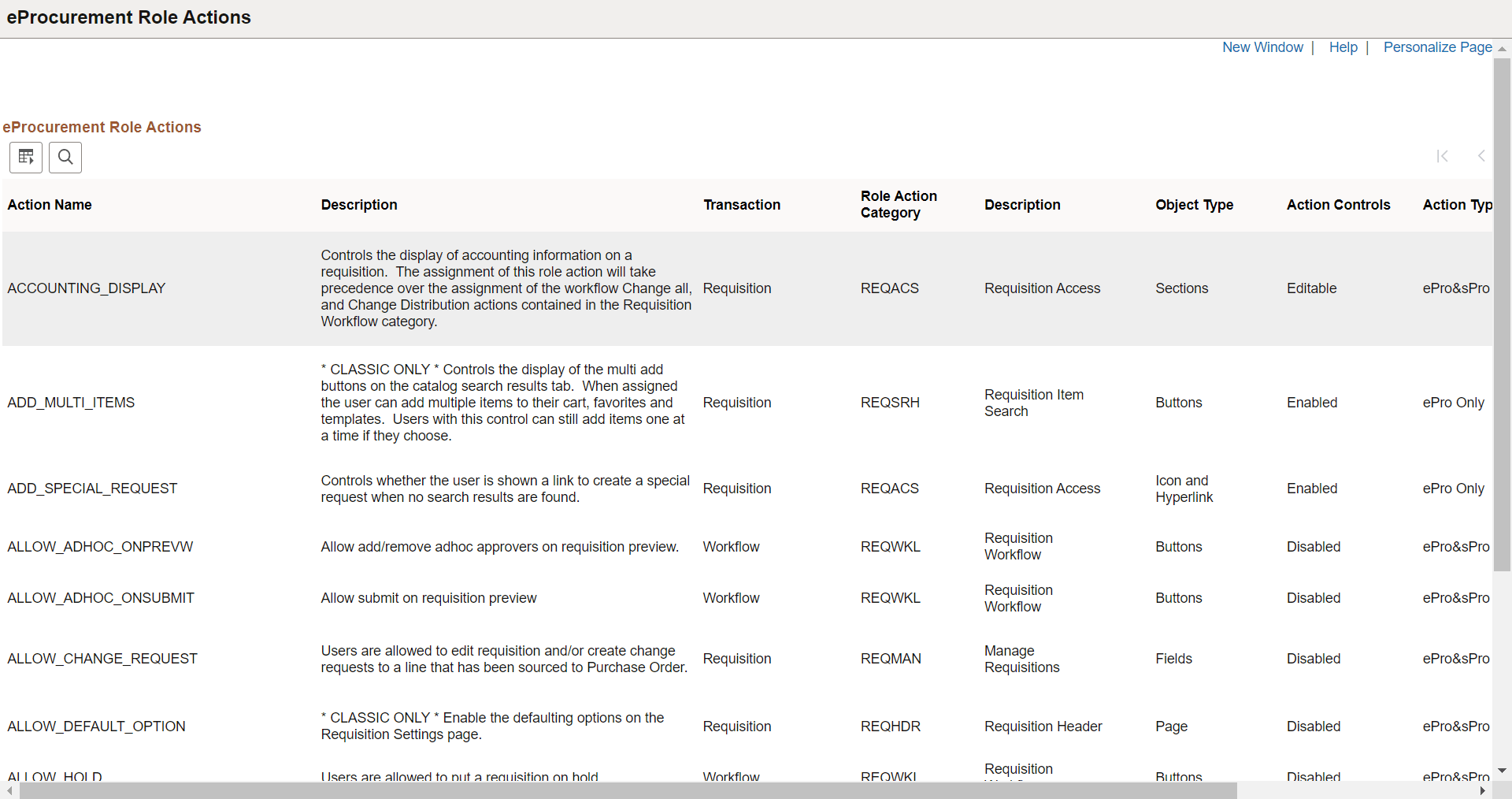The image size is (1512, 799).
Task: Click the right arrow of the horizontal scrollbar
Action: [x=1483, y=791]
